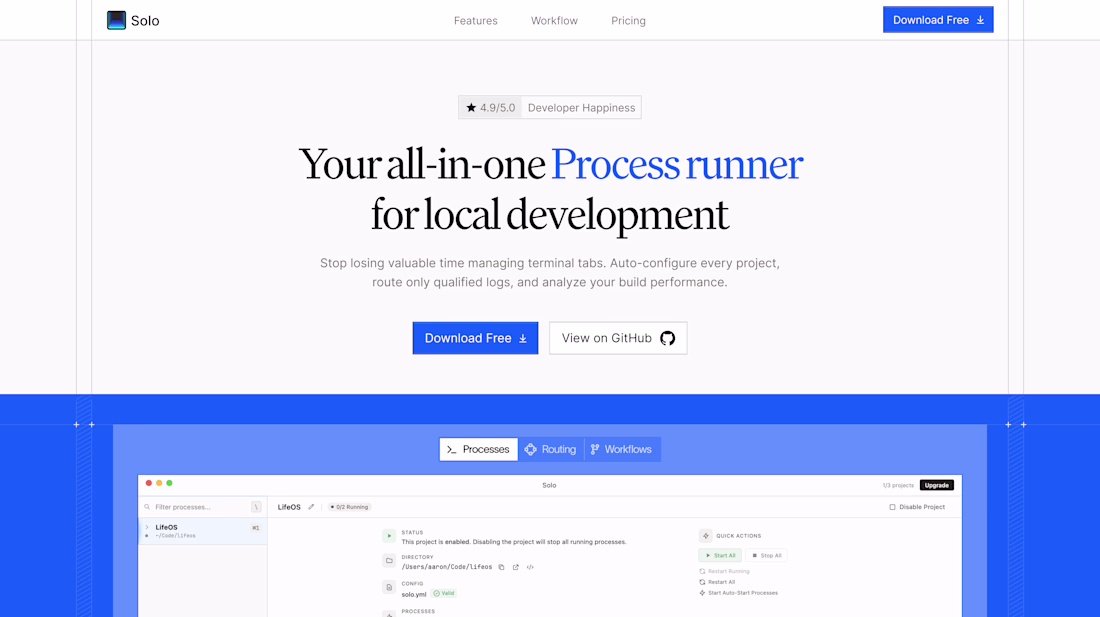Viewport: 1100px width, 617px height.
Task: Click the Filter processes search field
Action: pyautogui.click(x=202, y=507)
